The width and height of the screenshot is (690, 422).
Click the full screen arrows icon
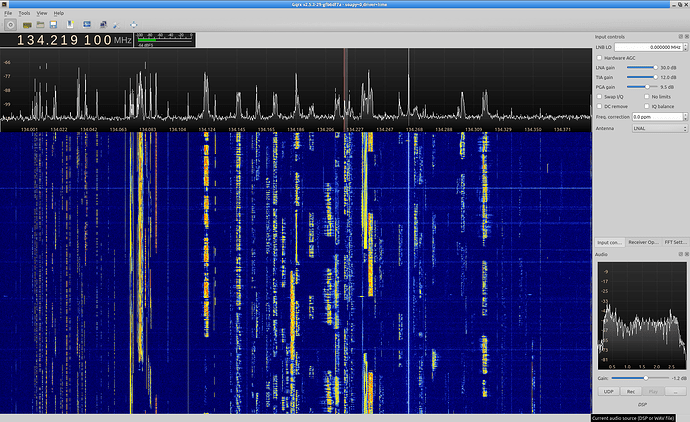click(134, 25)
